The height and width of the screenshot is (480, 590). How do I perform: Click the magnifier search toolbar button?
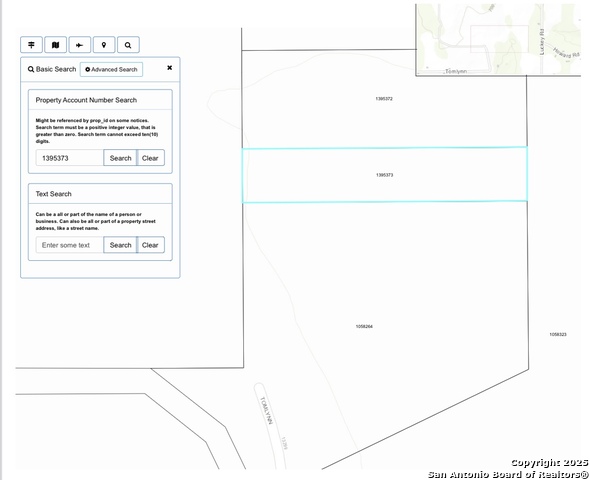coord(128,45)
